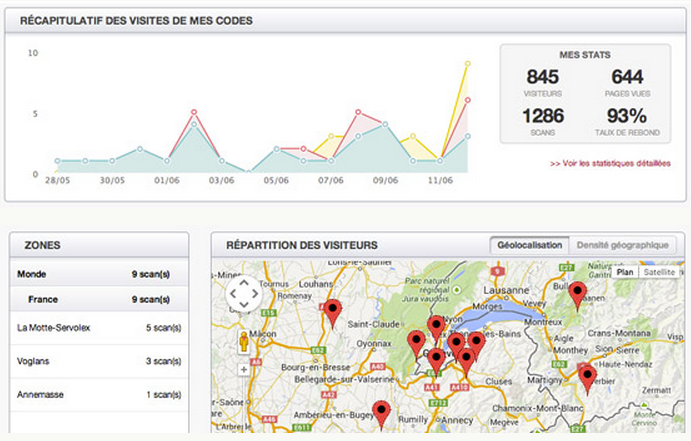The height and width of the screenshot is (441, 691).
Task: Select the Street View pegman icon
Action: [x=243, y=343]
